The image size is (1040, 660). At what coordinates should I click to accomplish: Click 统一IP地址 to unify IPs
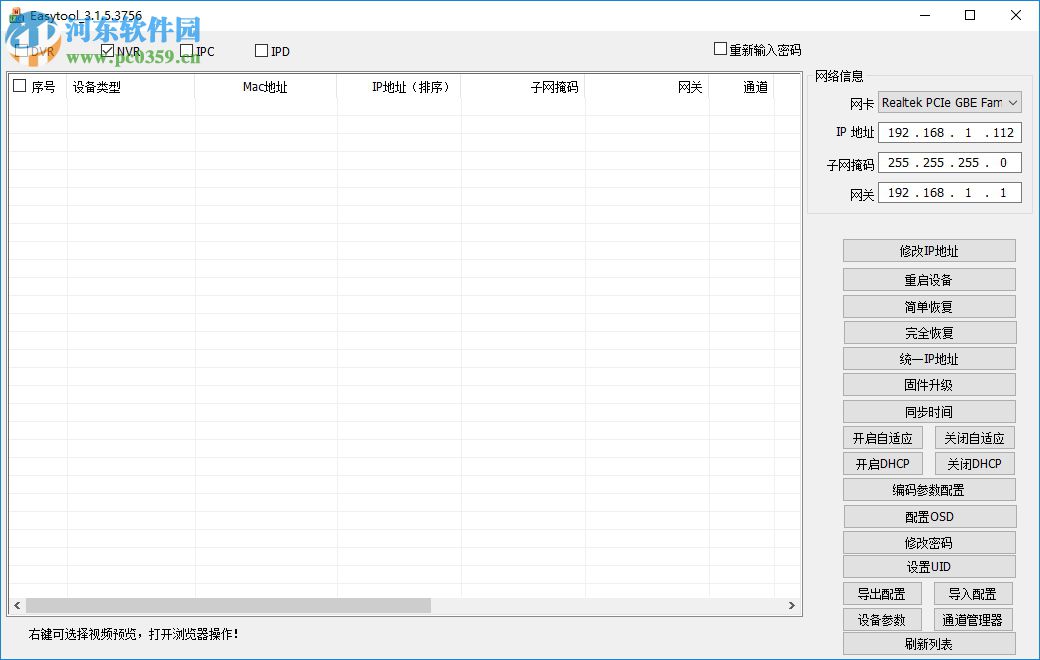coord(928,358)
